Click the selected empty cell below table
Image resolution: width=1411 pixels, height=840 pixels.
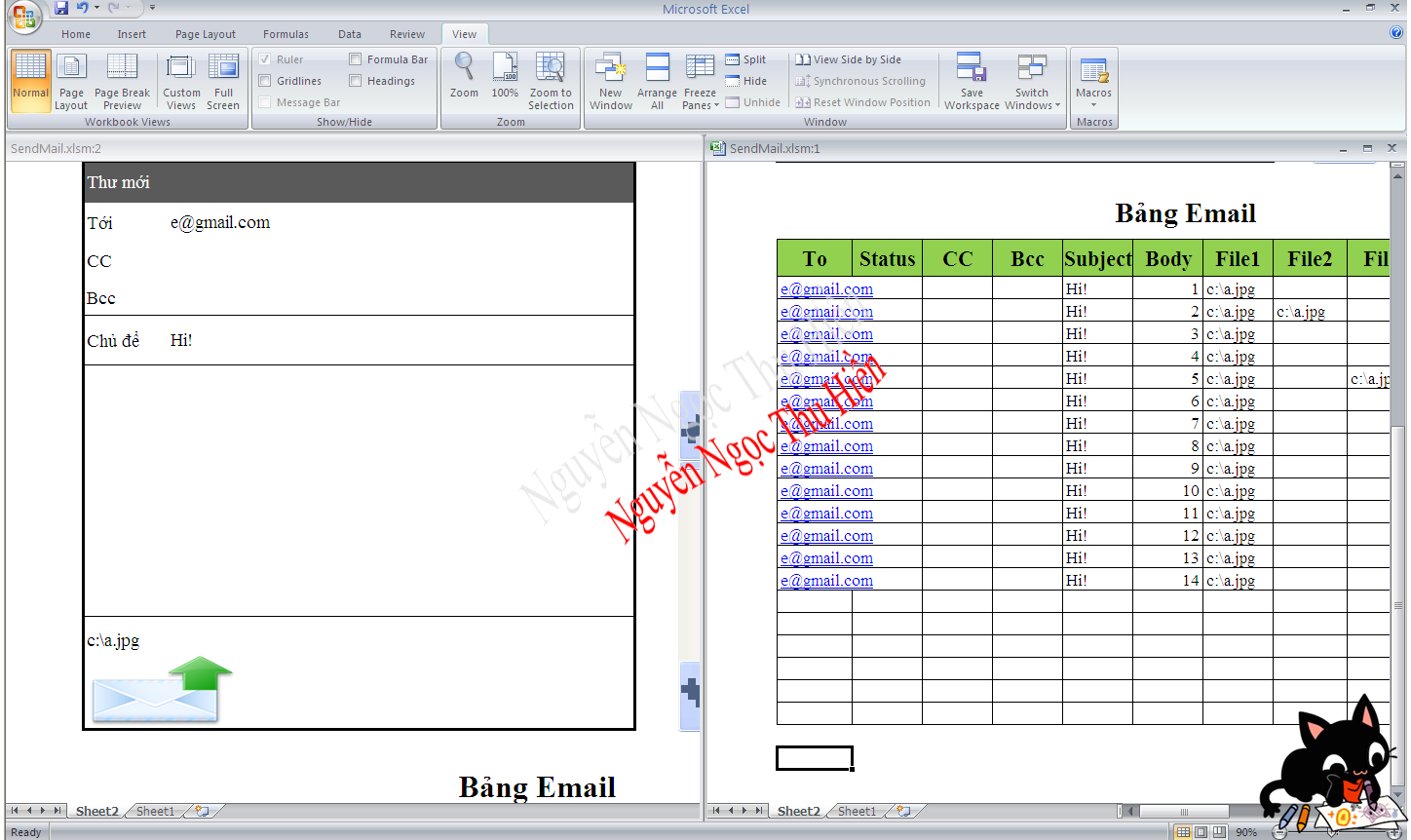pyautogui.click(x=815, y=758)
